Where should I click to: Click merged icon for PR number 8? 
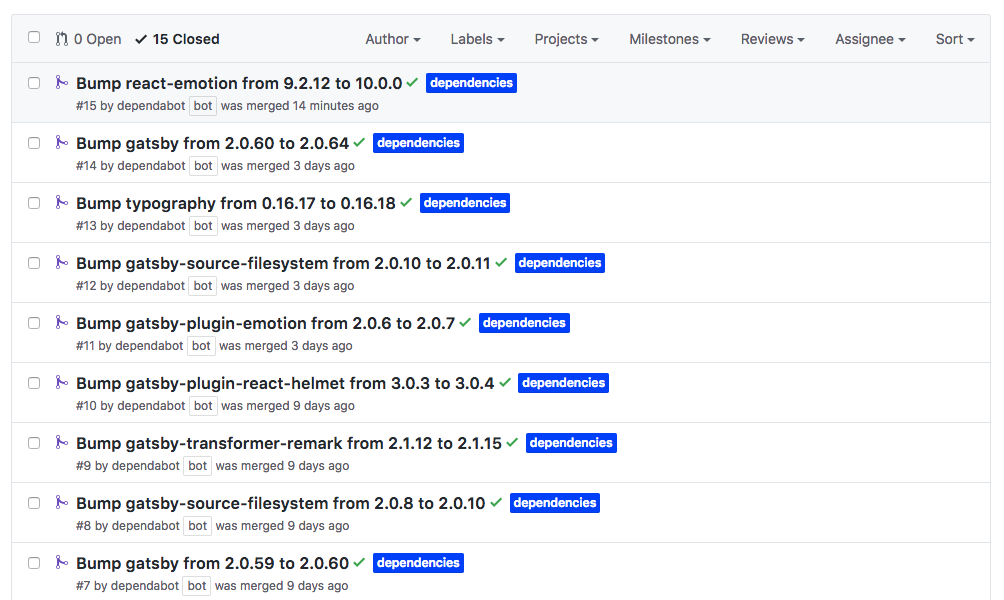pos(61,503)
